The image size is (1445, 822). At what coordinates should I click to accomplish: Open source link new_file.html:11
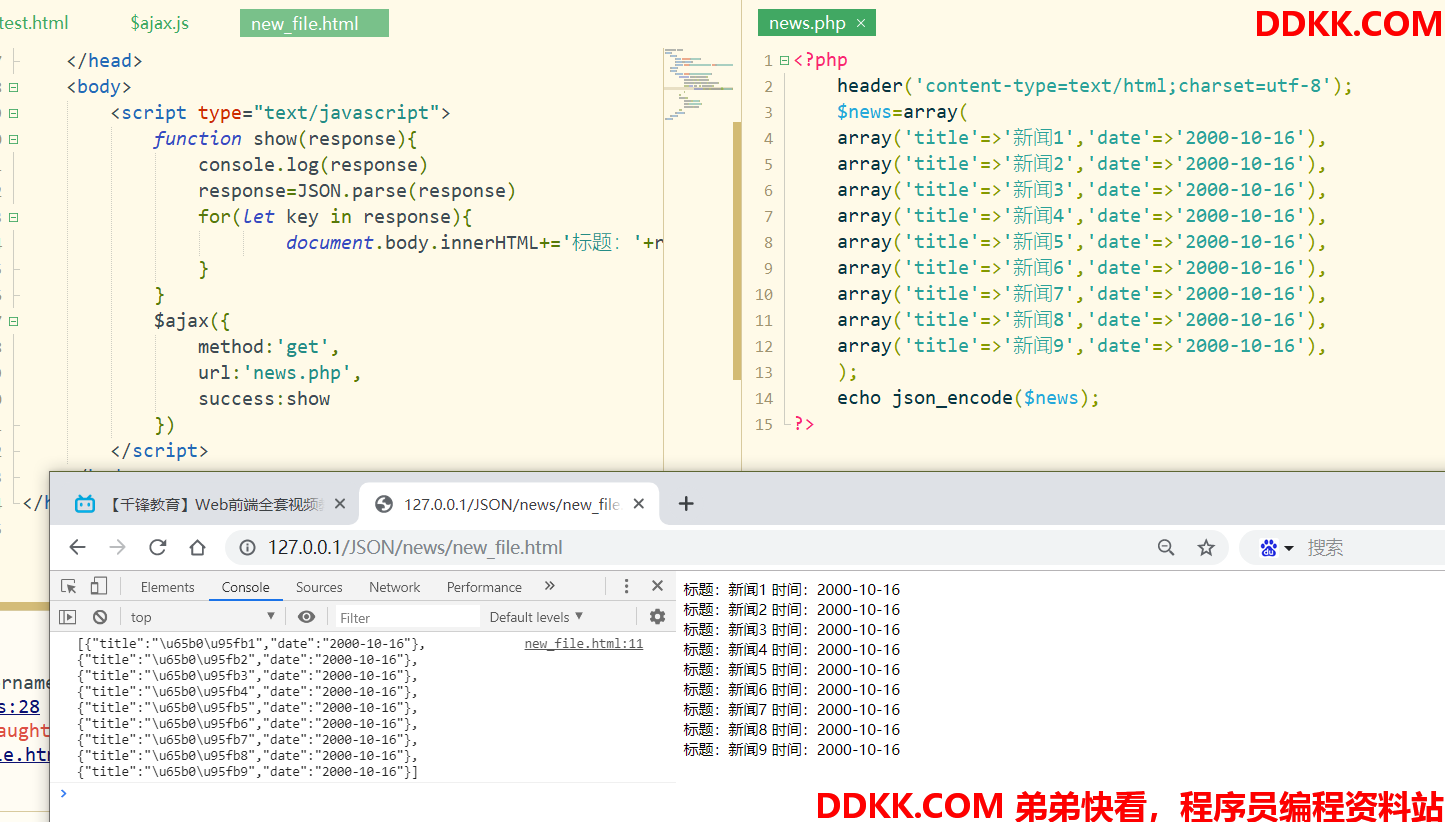tap(584, 644)
